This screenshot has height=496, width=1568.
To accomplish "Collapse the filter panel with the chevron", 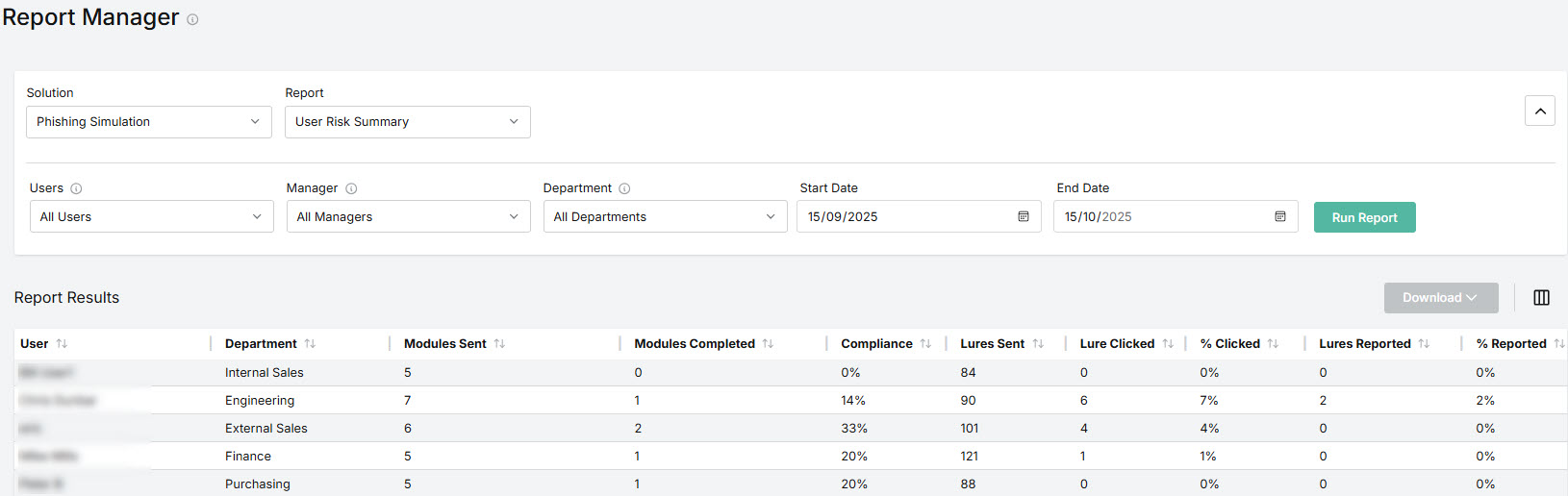I will [x=1539, y=111].
